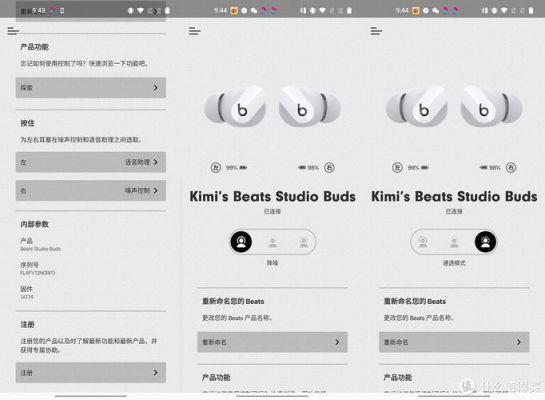Screen dimensions: 545x400
Task: Open hamburger menu on the settings-list screen
Action: click(13, 31)
